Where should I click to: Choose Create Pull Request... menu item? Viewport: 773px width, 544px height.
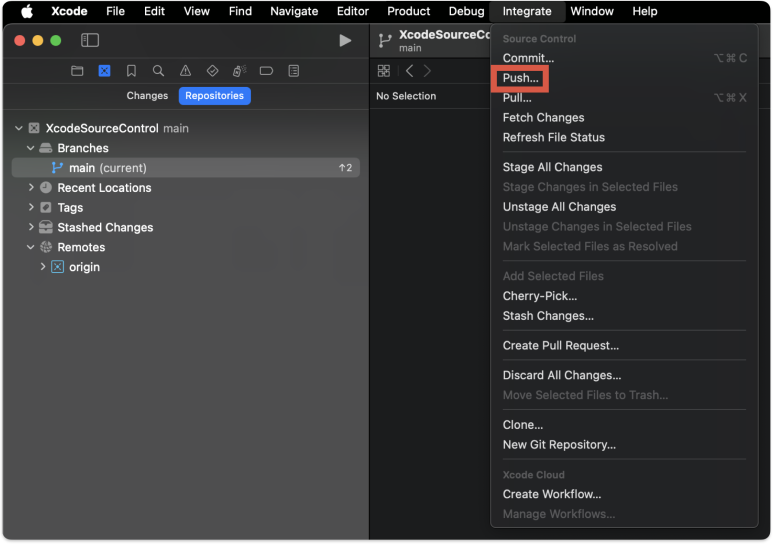tap(624, 345)
